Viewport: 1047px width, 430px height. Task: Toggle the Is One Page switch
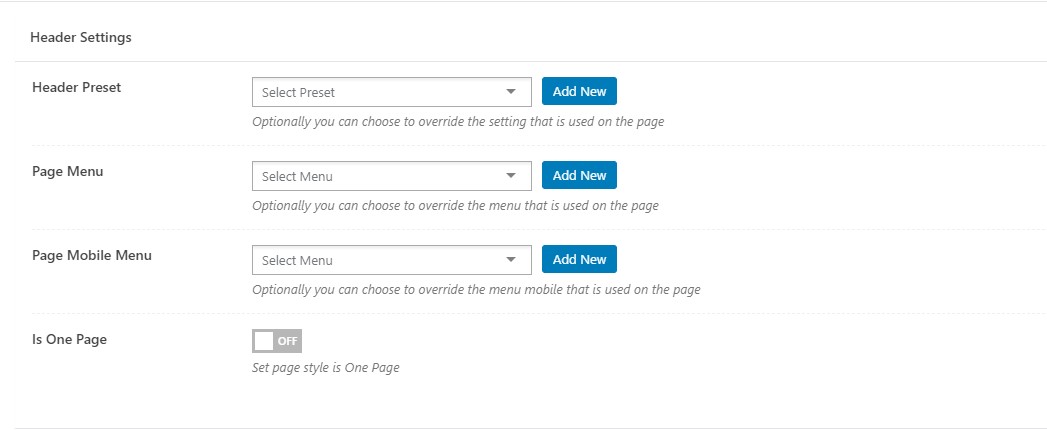point(277,341)
